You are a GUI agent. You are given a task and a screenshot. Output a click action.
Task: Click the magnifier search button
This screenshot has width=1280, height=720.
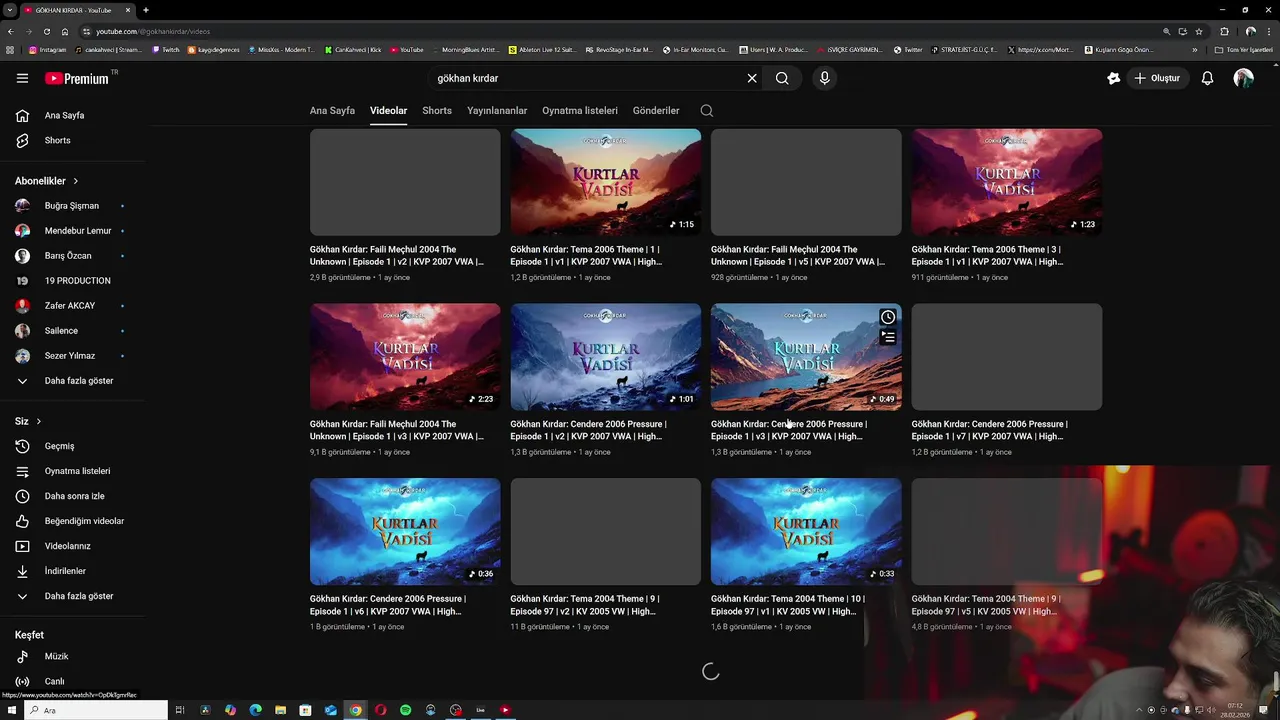click(782, 78)
